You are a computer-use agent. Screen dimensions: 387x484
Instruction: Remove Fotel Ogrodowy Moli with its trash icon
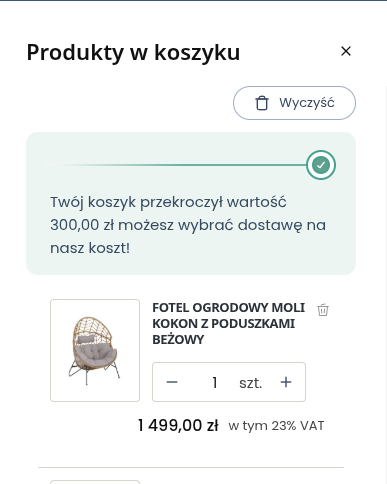click(323, 310)
